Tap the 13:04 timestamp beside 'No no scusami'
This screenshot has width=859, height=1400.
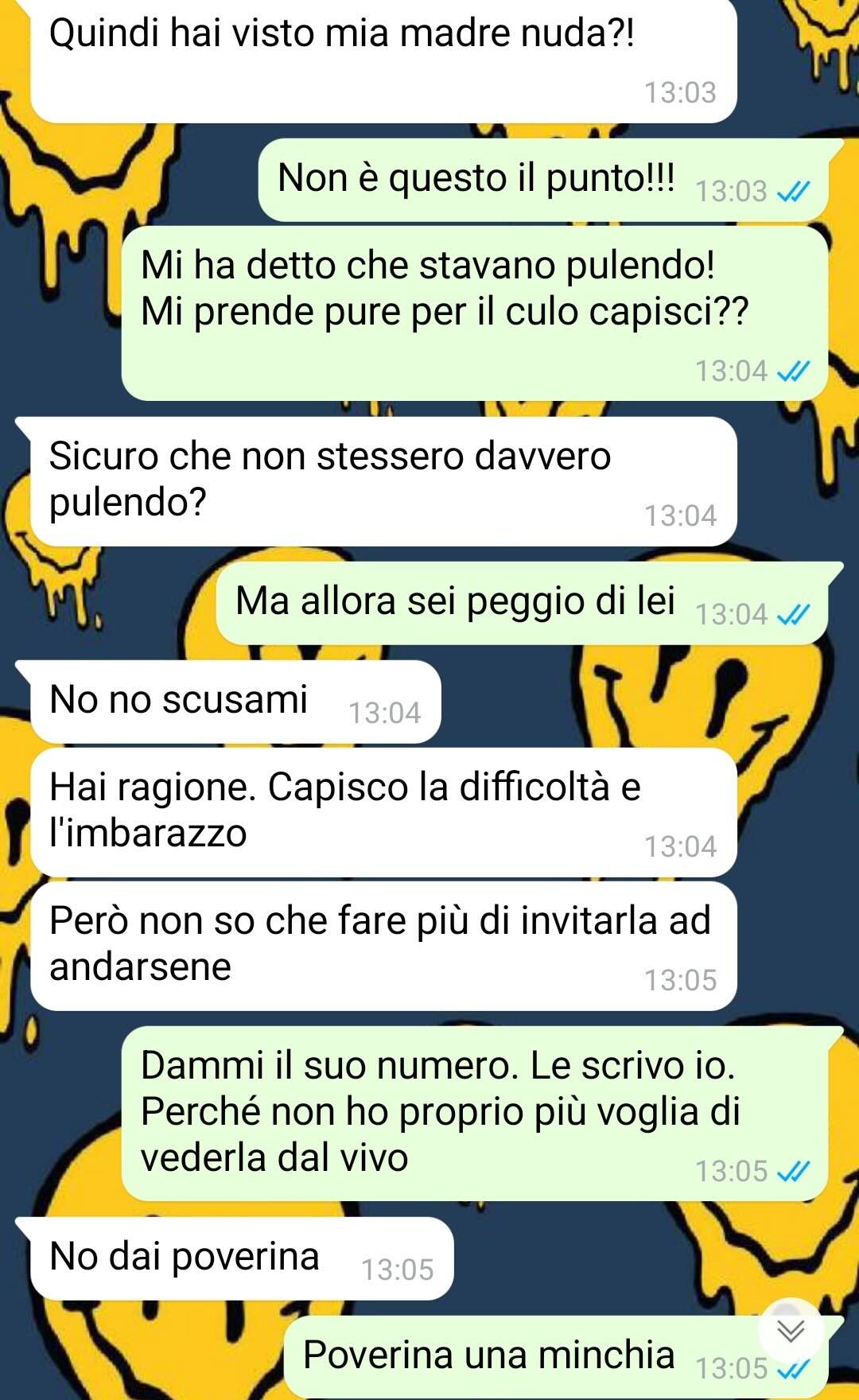pos(385,713)
